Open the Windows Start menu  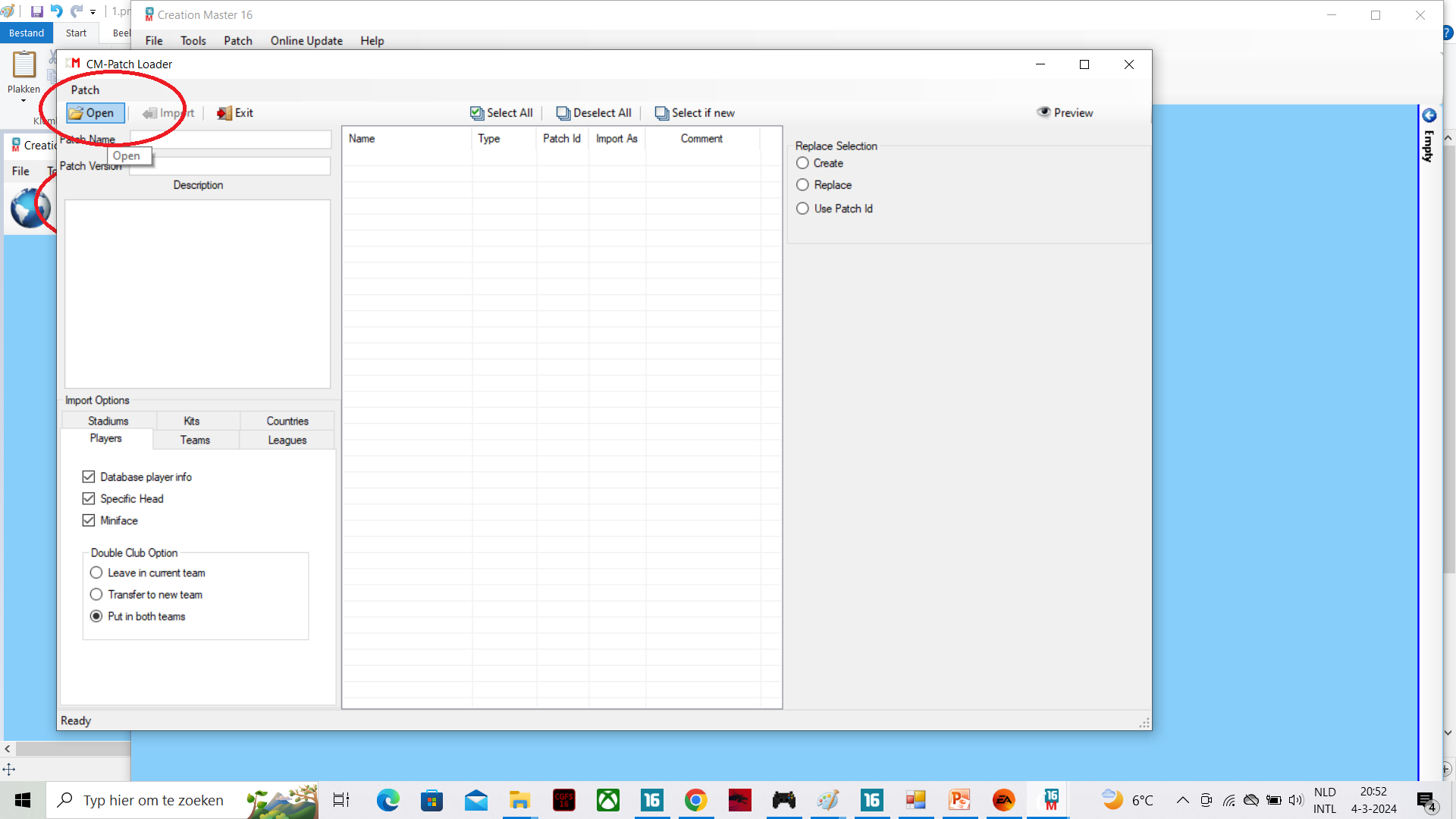pyautogui.click(x=23, y=800)
